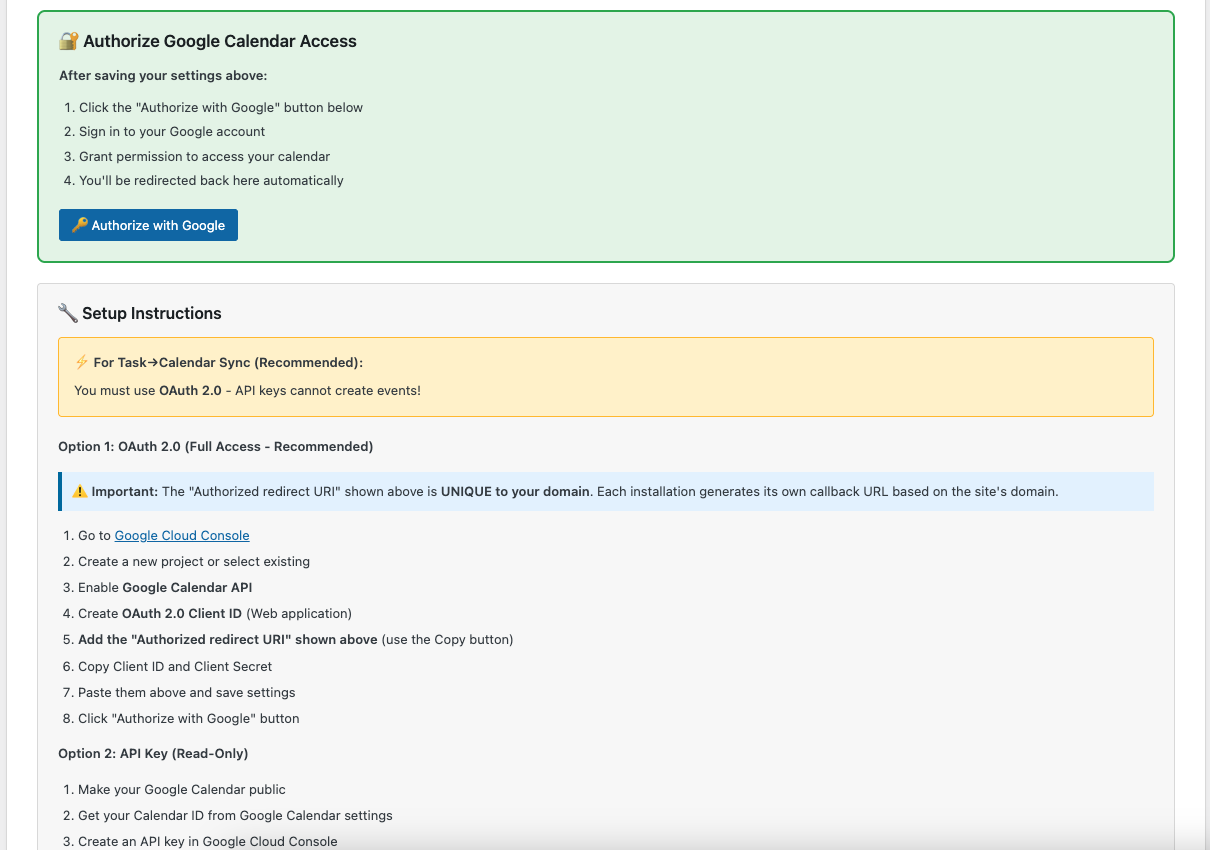The image size is (1210, 850).
Task: Open the Google Cloud Console link
Action: 181,535
